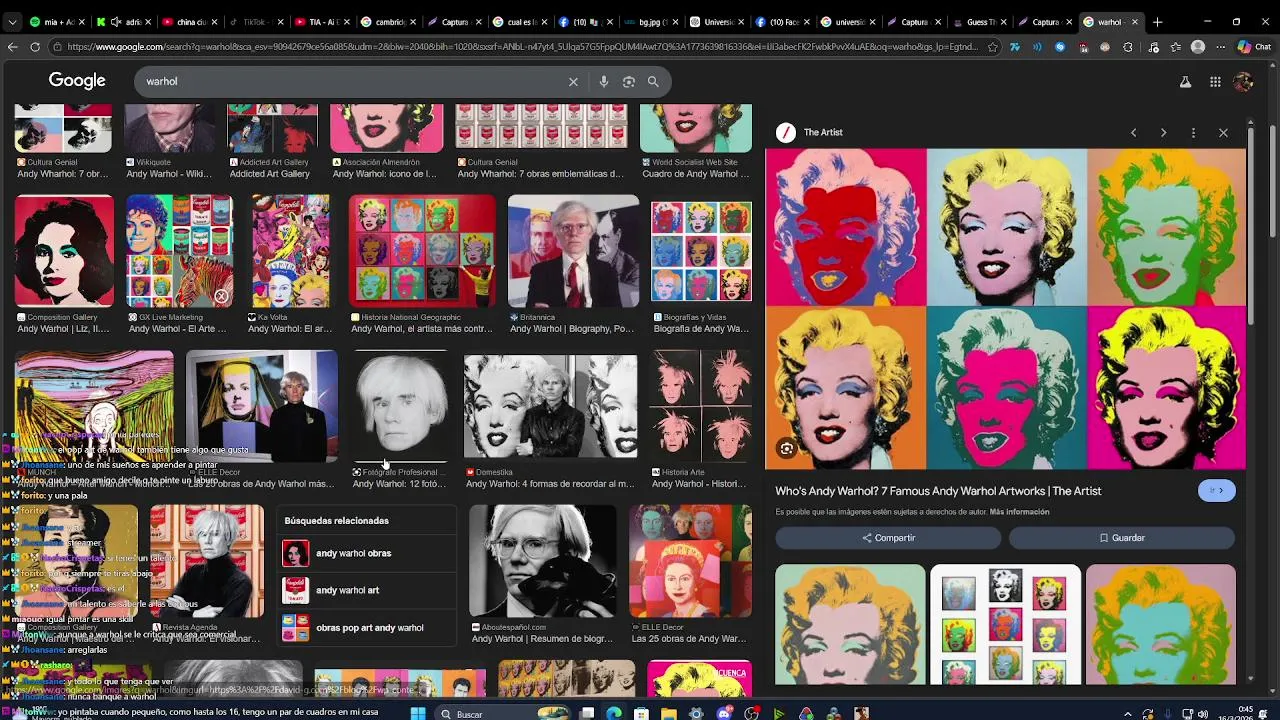Click the Google logo
Viewport: 1280px width, 720px height.
(77, 81)
